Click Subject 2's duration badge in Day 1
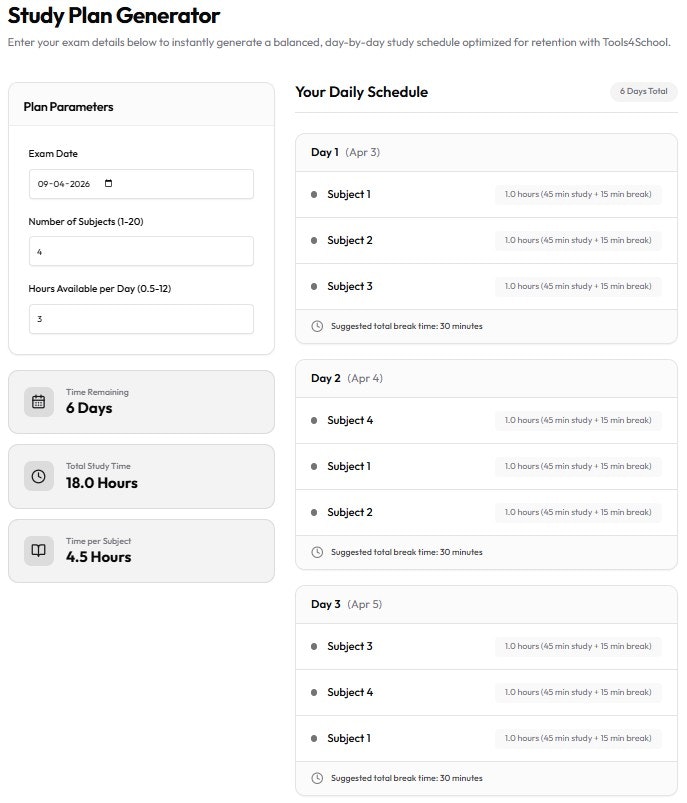 coord(578,240)
